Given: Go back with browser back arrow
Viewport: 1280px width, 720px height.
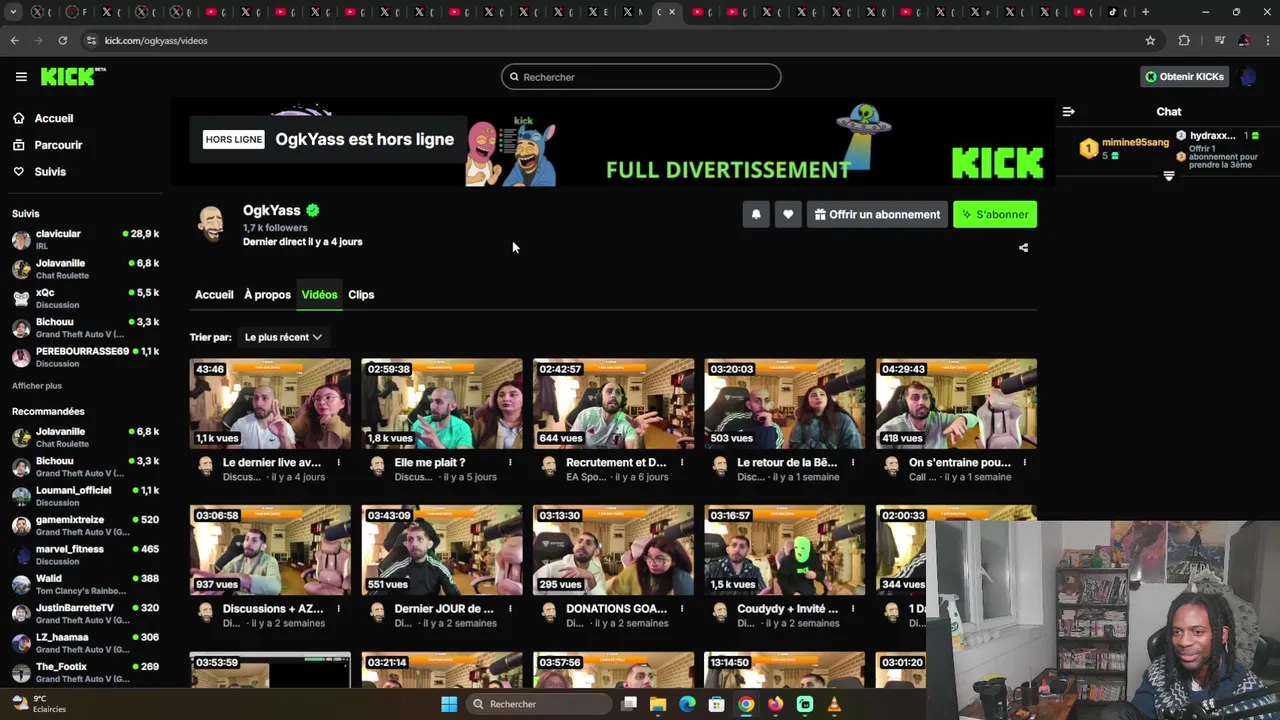Looking at the screenshot, I should point(14,40).
